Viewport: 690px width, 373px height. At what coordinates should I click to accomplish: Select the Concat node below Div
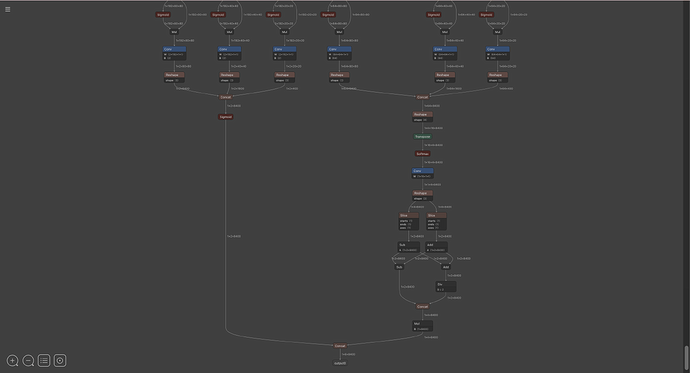[x=422, y=307]
